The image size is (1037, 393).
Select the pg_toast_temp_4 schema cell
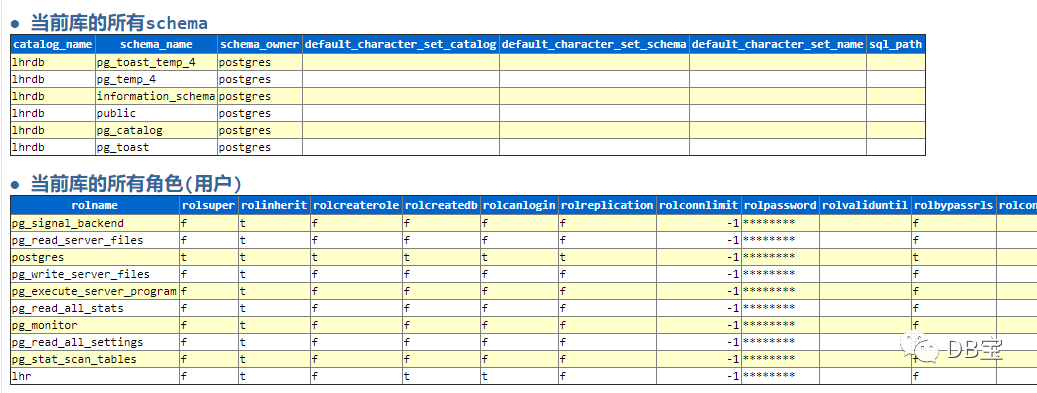point(157,62)
